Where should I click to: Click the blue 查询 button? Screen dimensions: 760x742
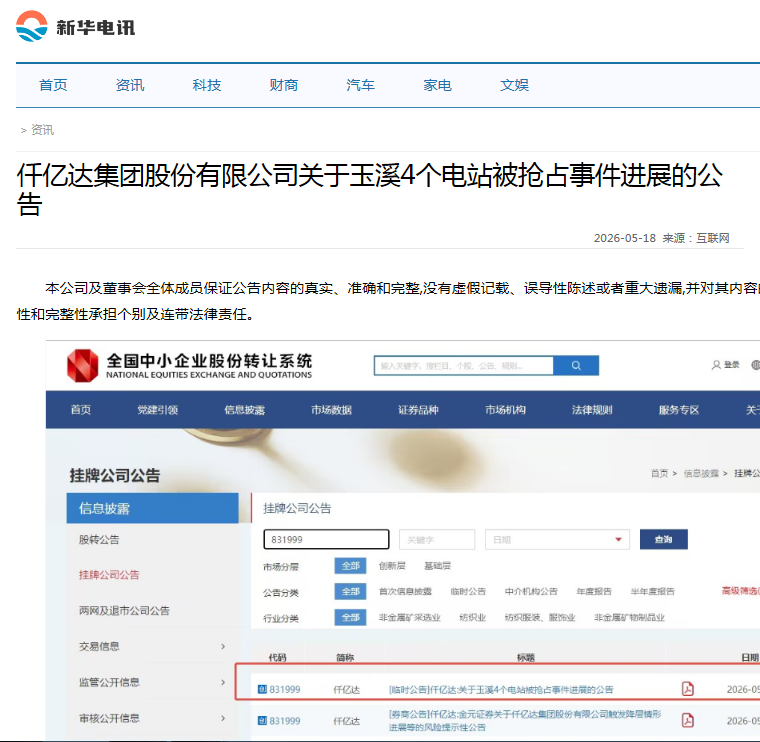[664, 539]
